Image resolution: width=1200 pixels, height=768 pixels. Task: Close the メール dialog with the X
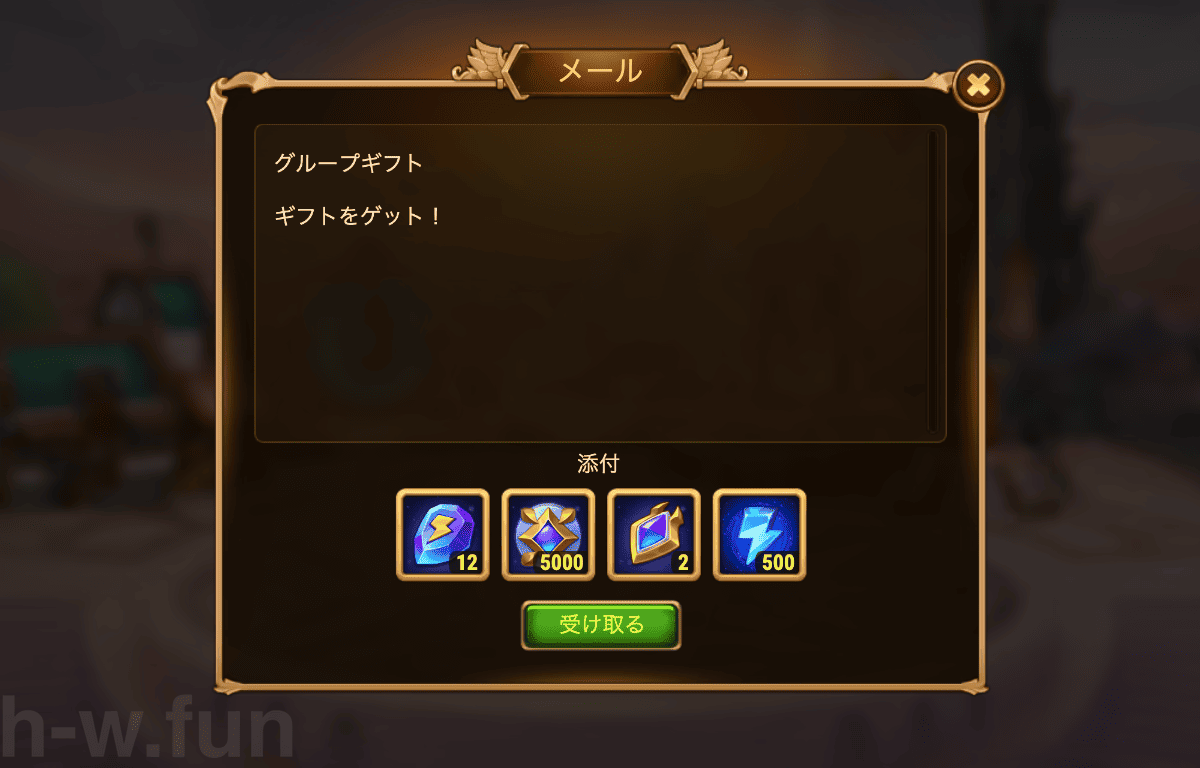click(x=978, y=86)
